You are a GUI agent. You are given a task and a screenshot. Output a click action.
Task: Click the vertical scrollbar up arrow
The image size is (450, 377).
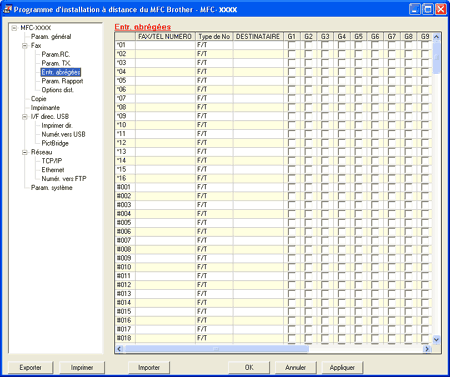point(436,36)
